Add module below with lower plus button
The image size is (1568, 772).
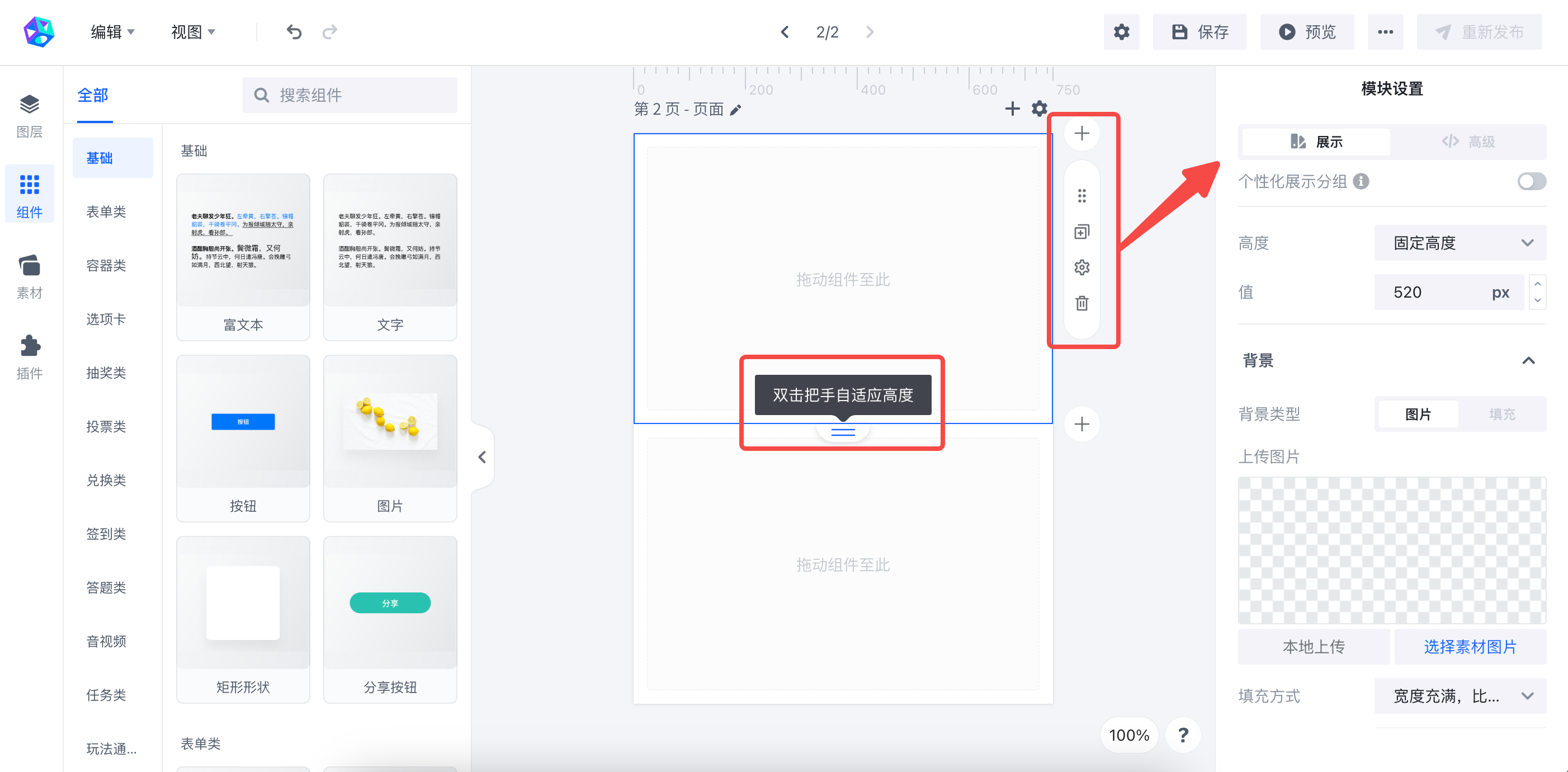(x=1081, y=423)
